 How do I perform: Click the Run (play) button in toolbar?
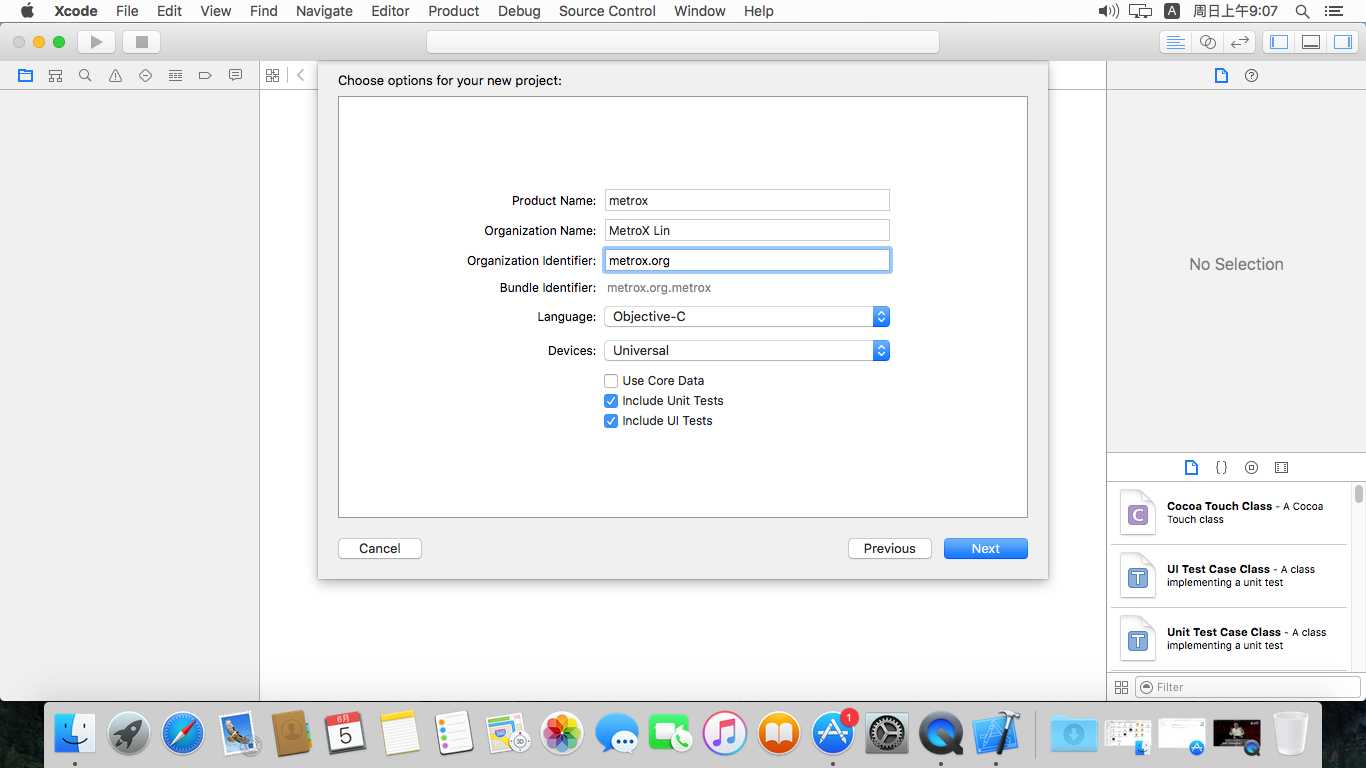tap(97, 42)
